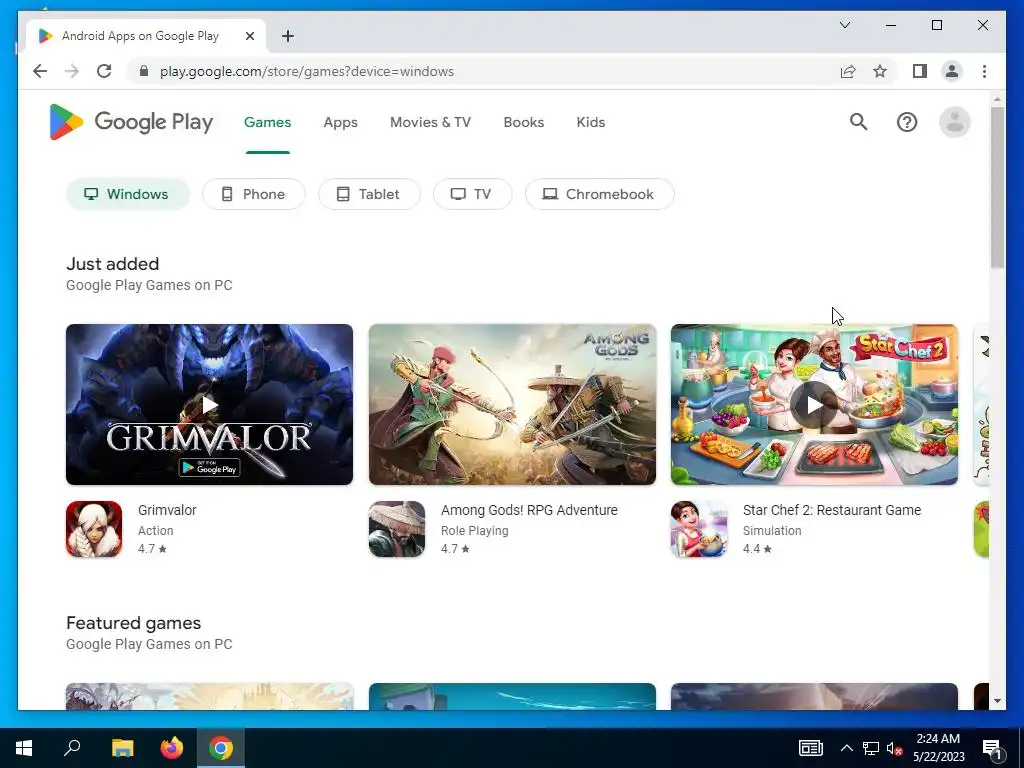The width and height of the screenshot is (1024, 768).
Task: Play the Star Chef 2 trailer video
Action: 814,405
